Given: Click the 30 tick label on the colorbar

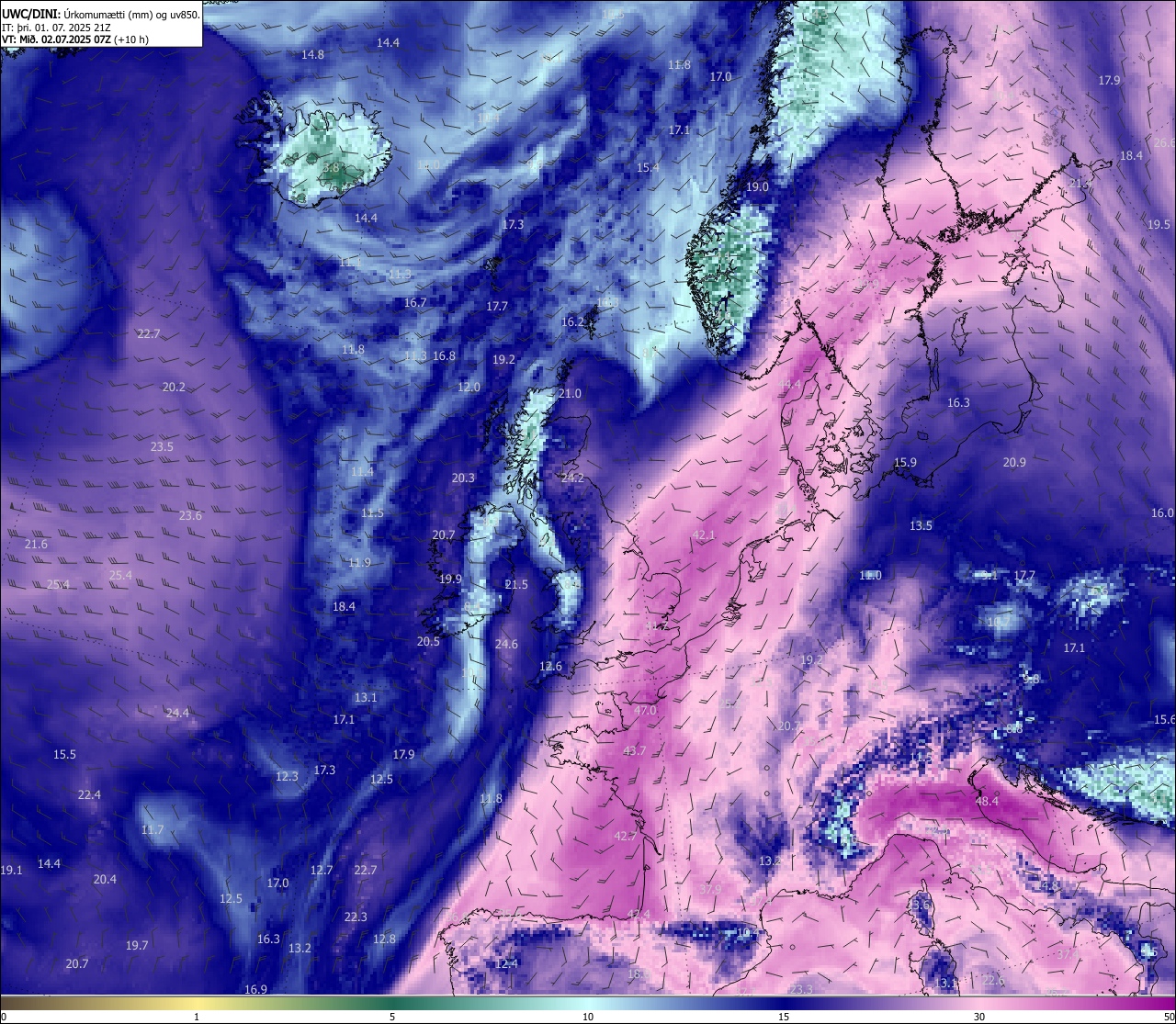Looking at the screenshot, I should [x=979, y=1017].
